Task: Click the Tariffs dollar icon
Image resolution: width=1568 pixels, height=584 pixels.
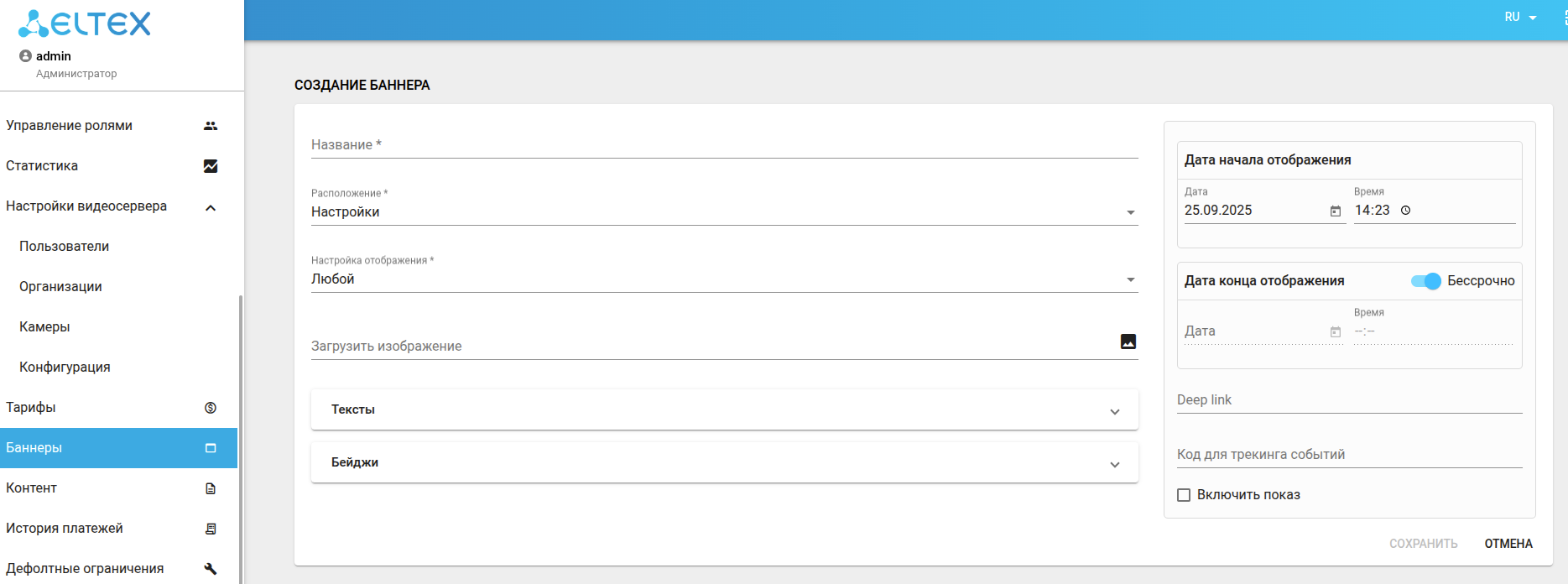Action: pos(211,408)
